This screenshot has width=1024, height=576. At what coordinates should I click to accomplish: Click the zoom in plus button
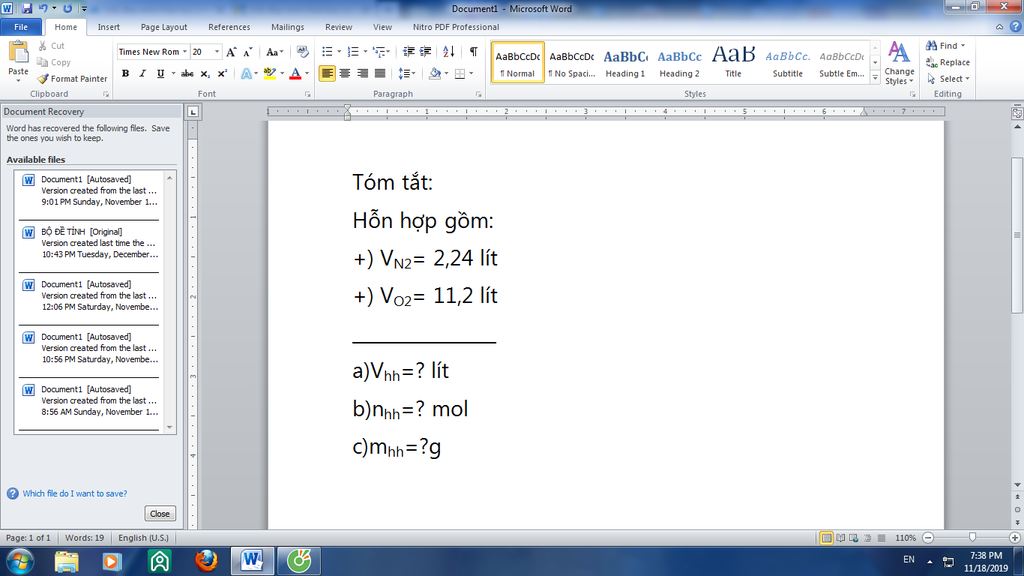(1014, 538)
